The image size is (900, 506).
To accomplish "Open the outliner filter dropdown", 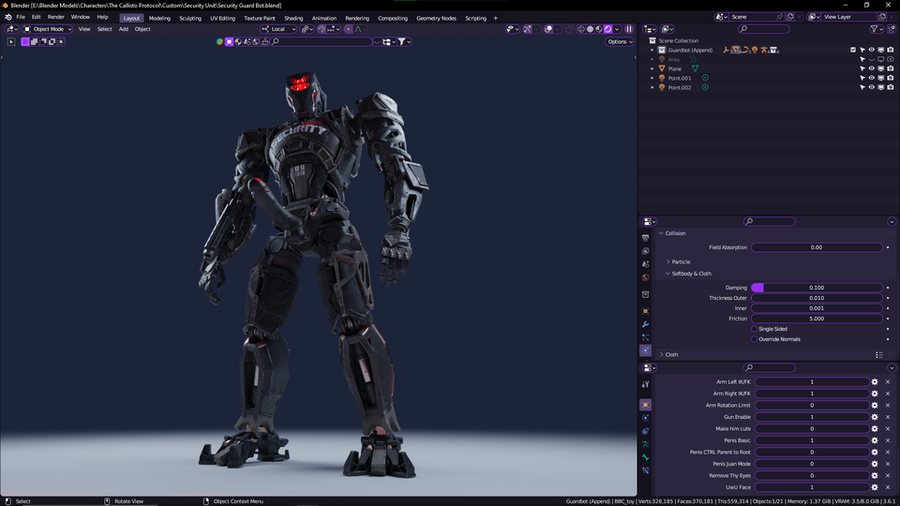I will pyautogui.click(x=876, y=29).
